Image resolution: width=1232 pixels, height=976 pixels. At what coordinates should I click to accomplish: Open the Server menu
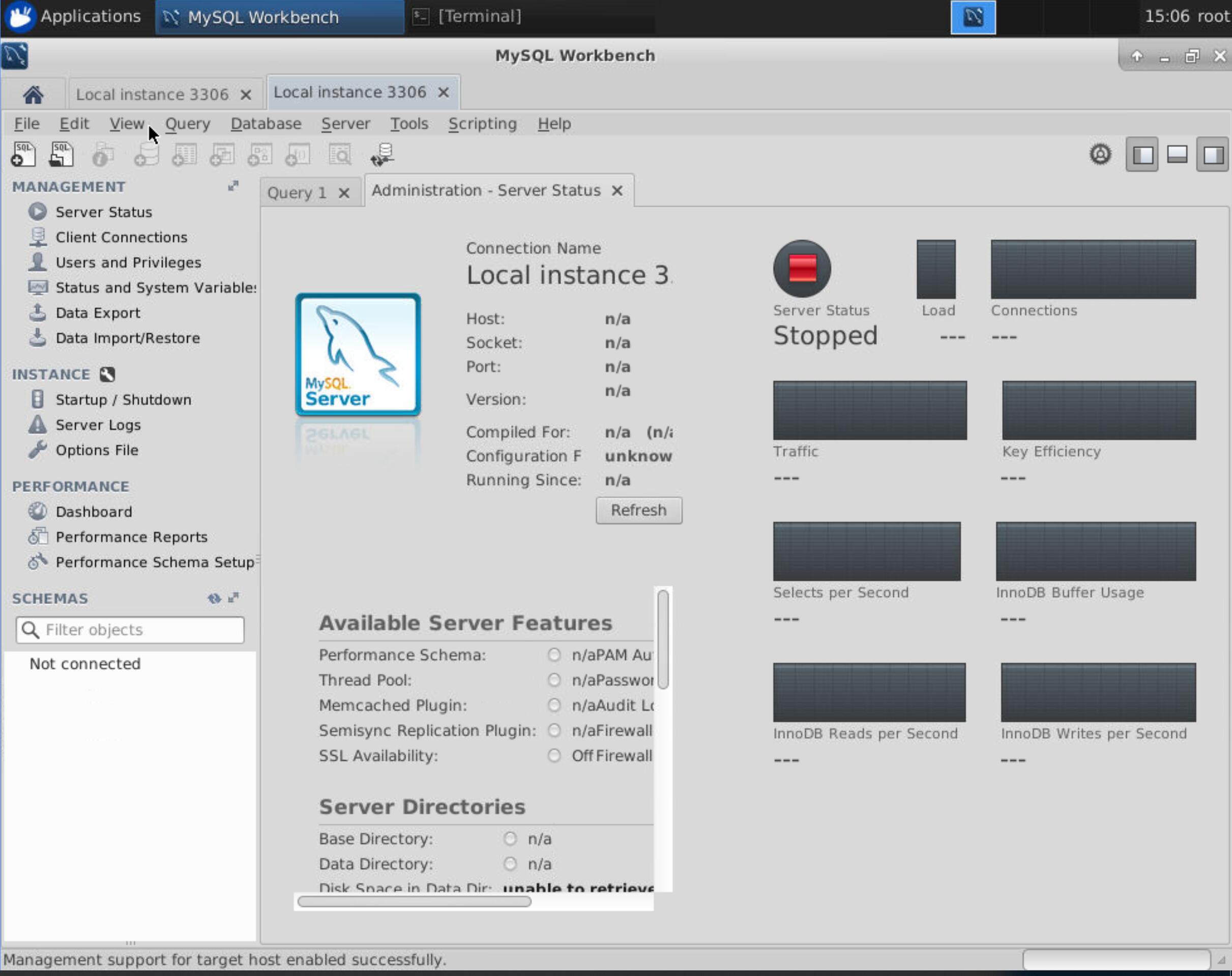tap(345, 124)
